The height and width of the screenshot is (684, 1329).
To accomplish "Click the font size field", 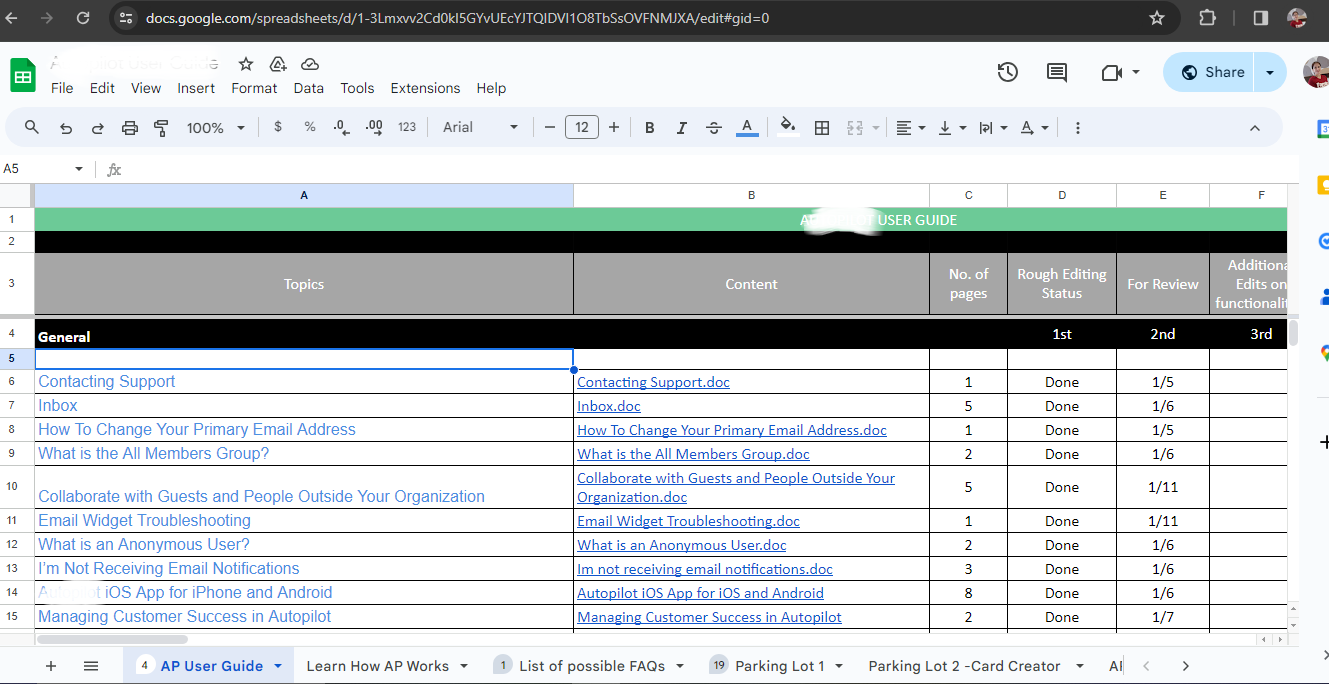I will [582, 127].
